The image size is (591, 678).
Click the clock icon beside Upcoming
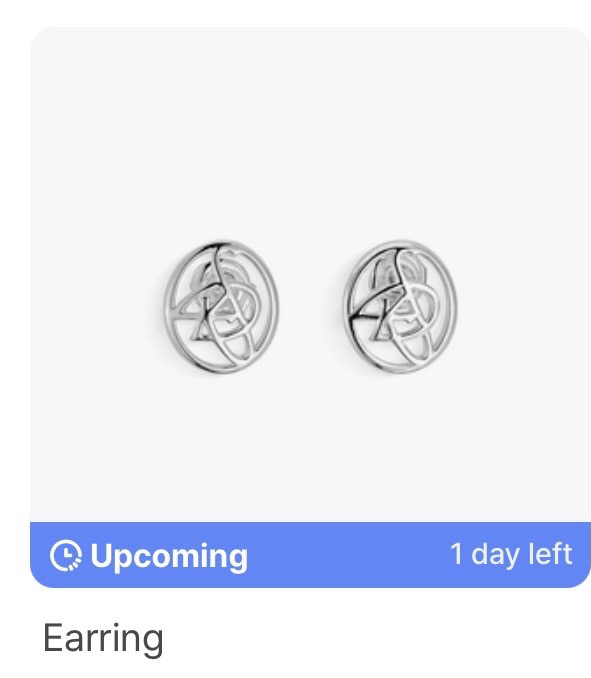65,555
